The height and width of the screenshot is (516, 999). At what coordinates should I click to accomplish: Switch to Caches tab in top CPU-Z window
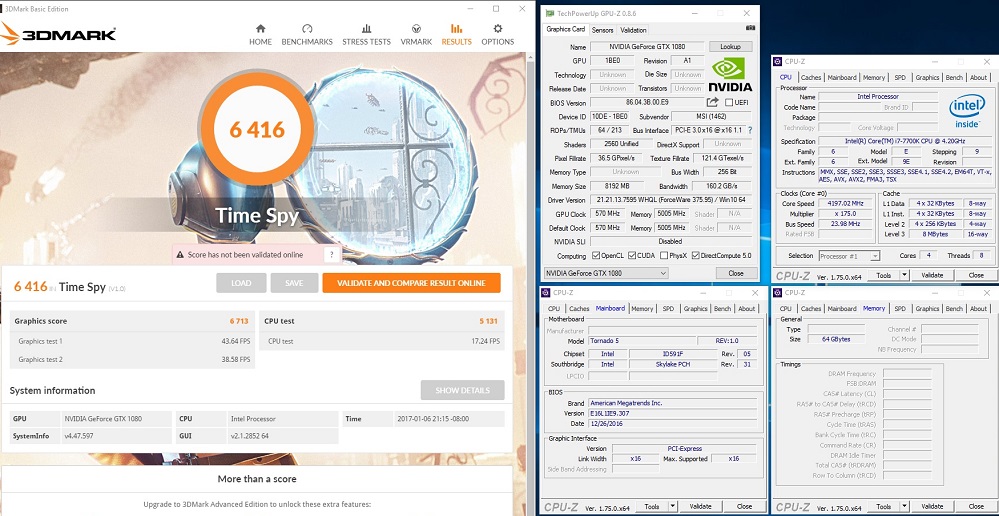pyautogui.click(x=811, y=77)
